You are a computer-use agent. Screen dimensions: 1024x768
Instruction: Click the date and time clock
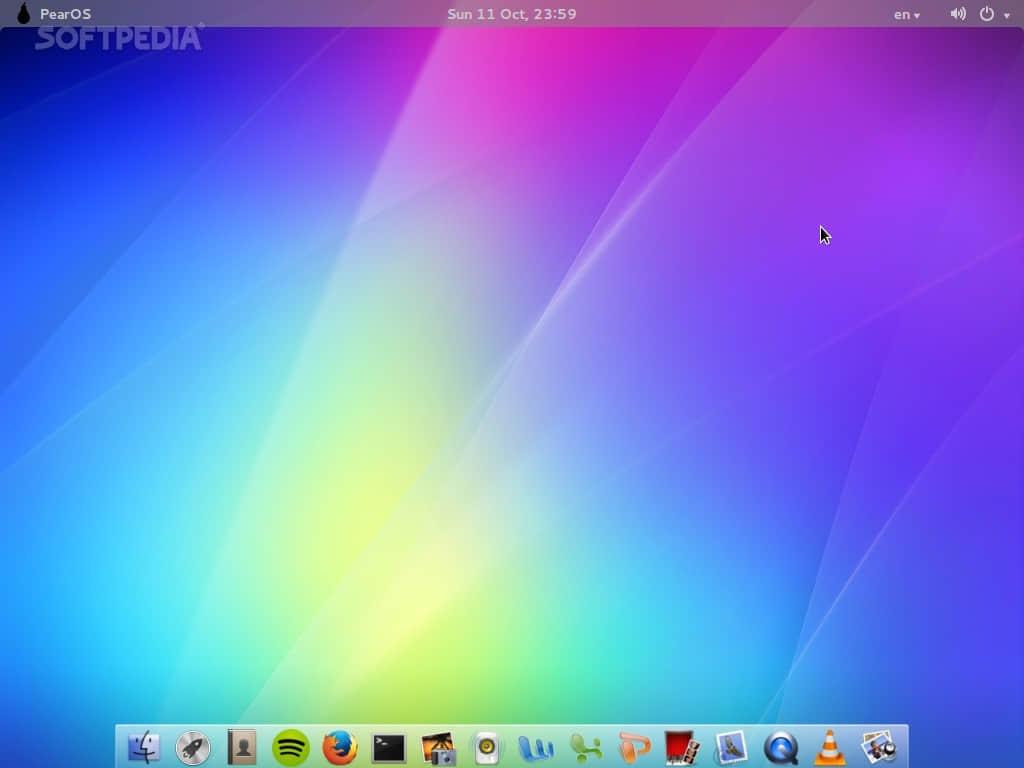pos(511,14)
